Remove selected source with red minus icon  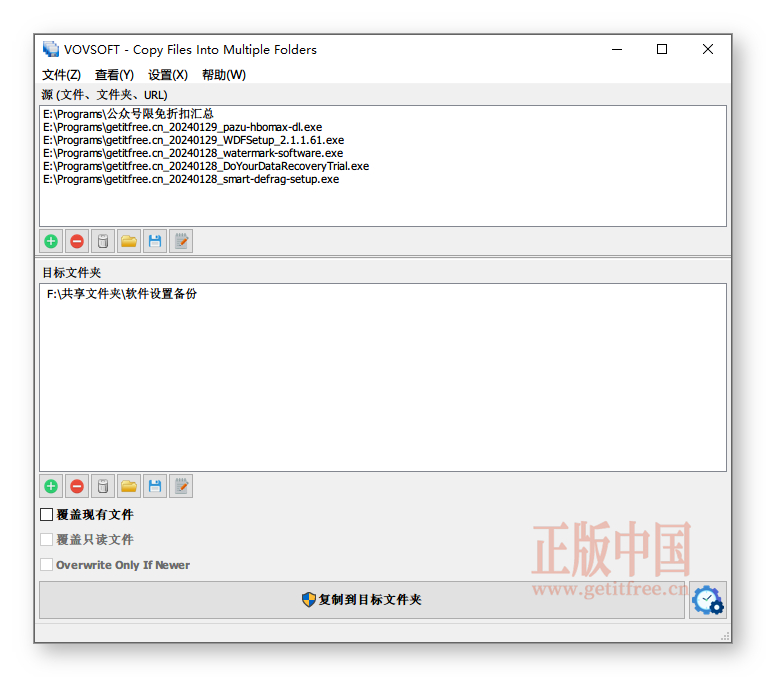point(77,241)
